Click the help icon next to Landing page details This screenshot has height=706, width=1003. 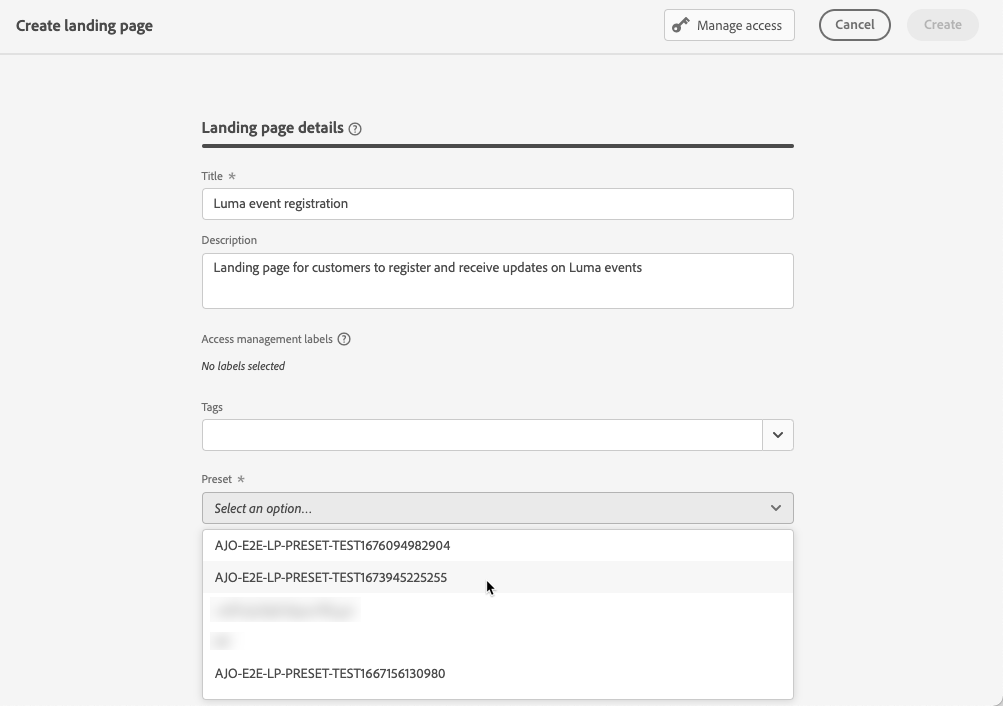click(355, 129)
